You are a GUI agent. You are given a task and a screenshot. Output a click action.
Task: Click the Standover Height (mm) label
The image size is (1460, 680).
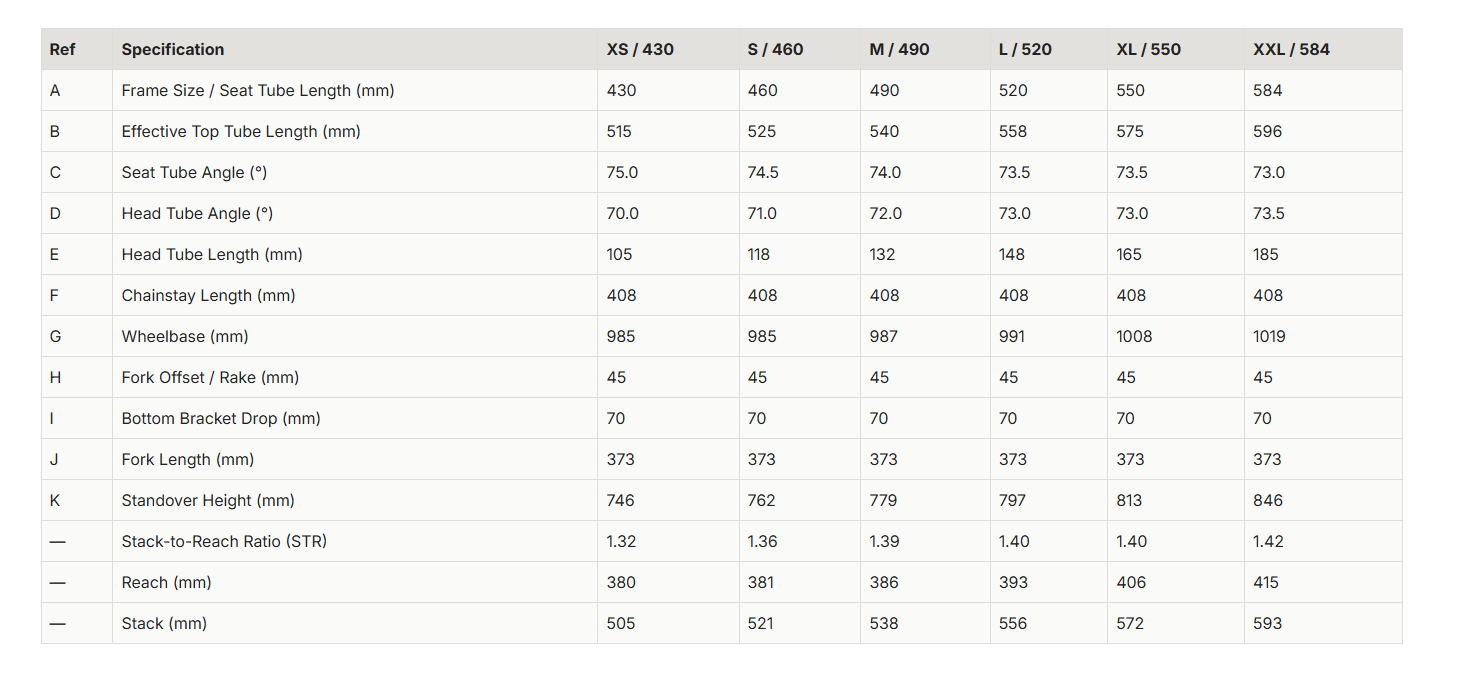coord(208,500)
